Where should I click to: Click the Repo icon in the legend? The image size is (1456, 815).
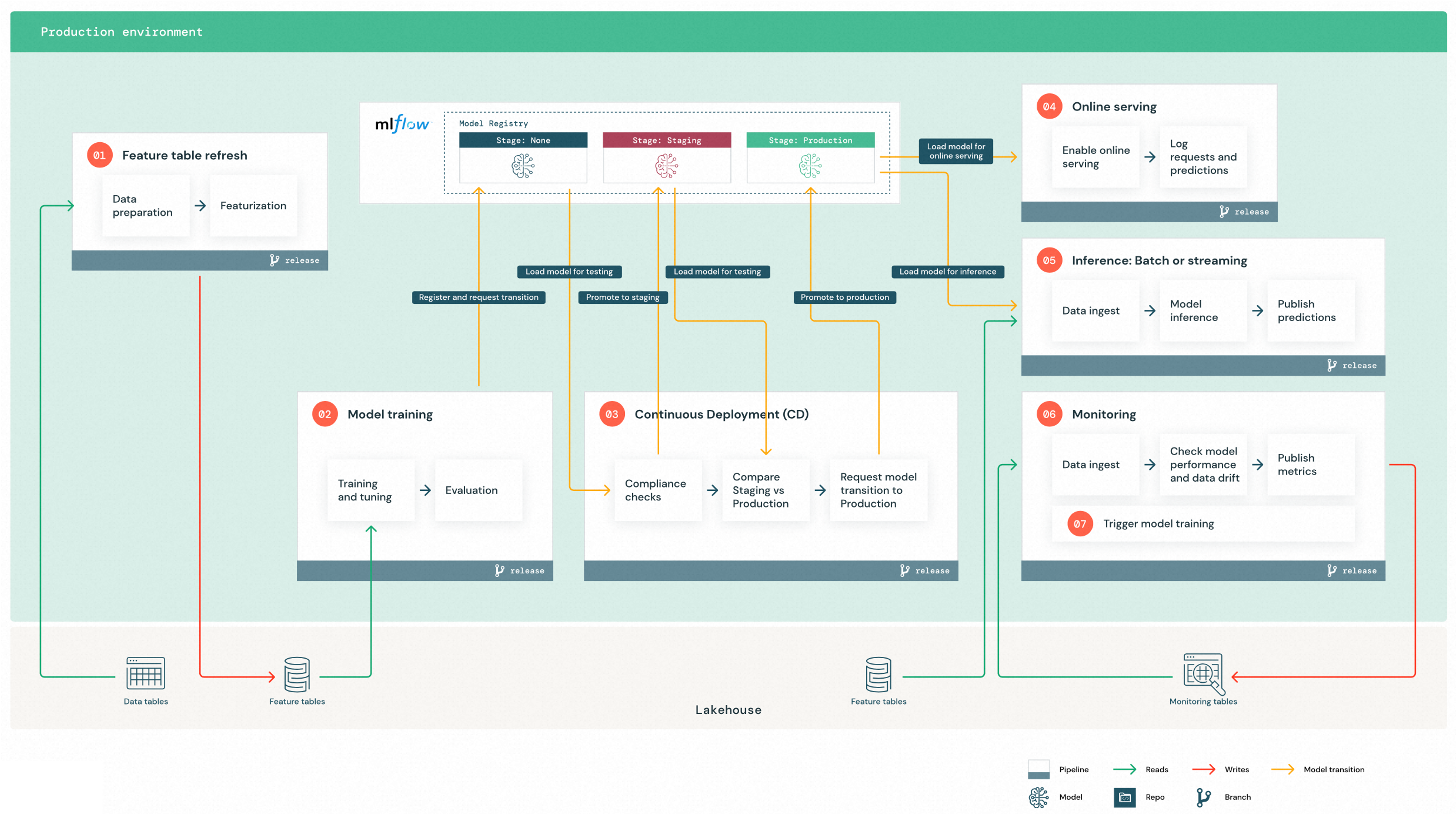click(x=1124, y=797)
